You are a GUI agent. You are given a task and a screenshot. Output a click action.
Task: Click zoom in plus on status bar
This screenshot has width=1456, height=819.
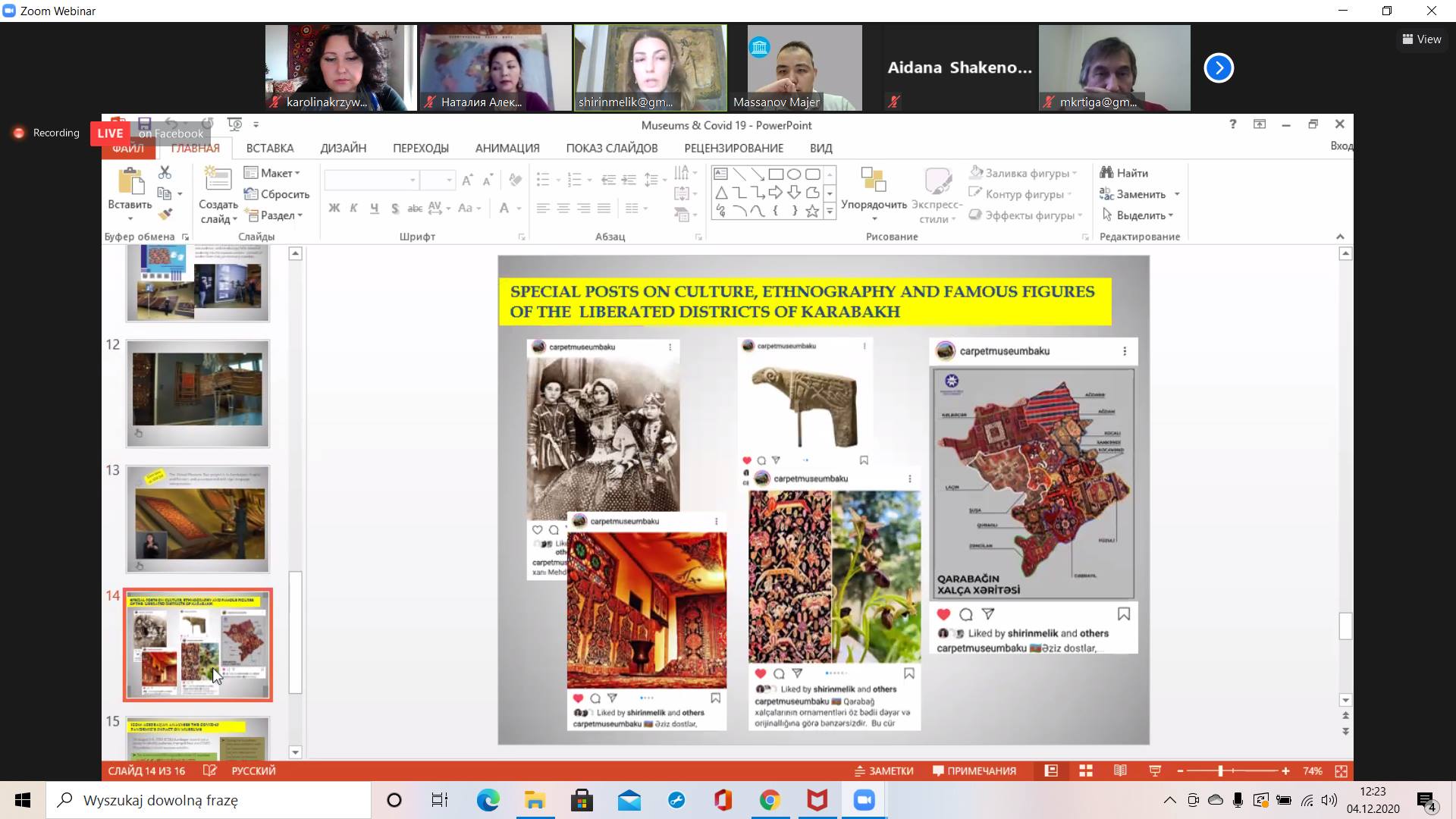1285,770
